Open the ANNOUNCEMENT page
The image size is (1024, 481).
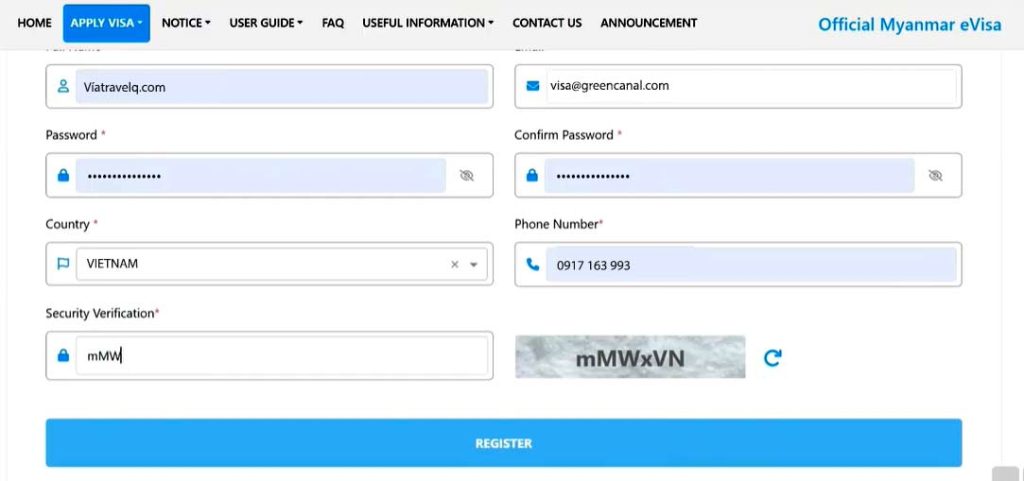648,23
